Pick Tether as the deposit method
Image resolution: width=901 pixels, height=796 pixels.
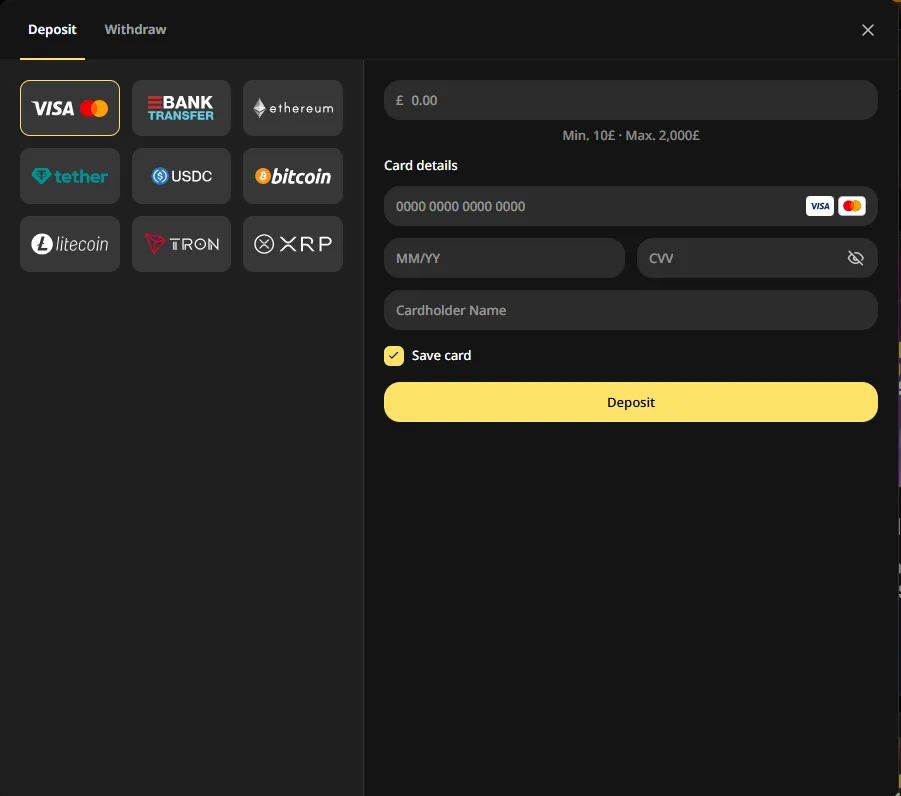70,176
